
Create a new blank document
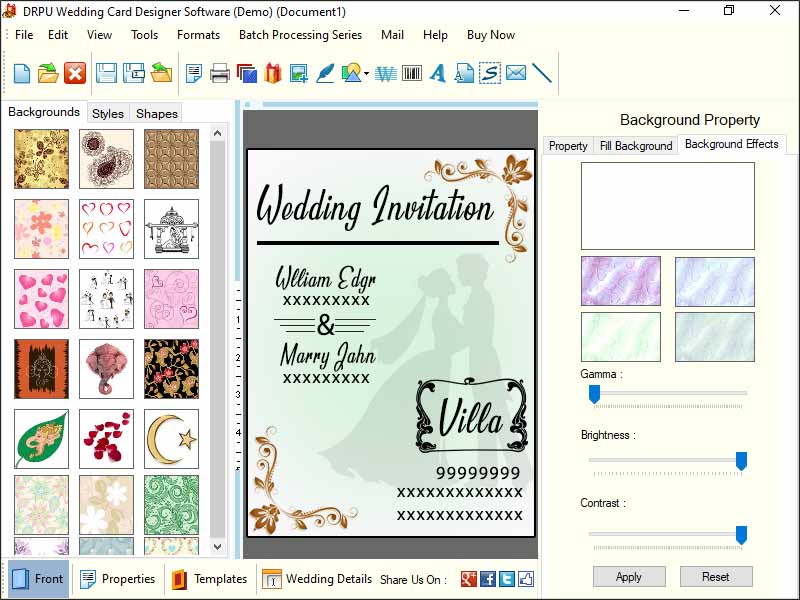click(x=22, y=73)
